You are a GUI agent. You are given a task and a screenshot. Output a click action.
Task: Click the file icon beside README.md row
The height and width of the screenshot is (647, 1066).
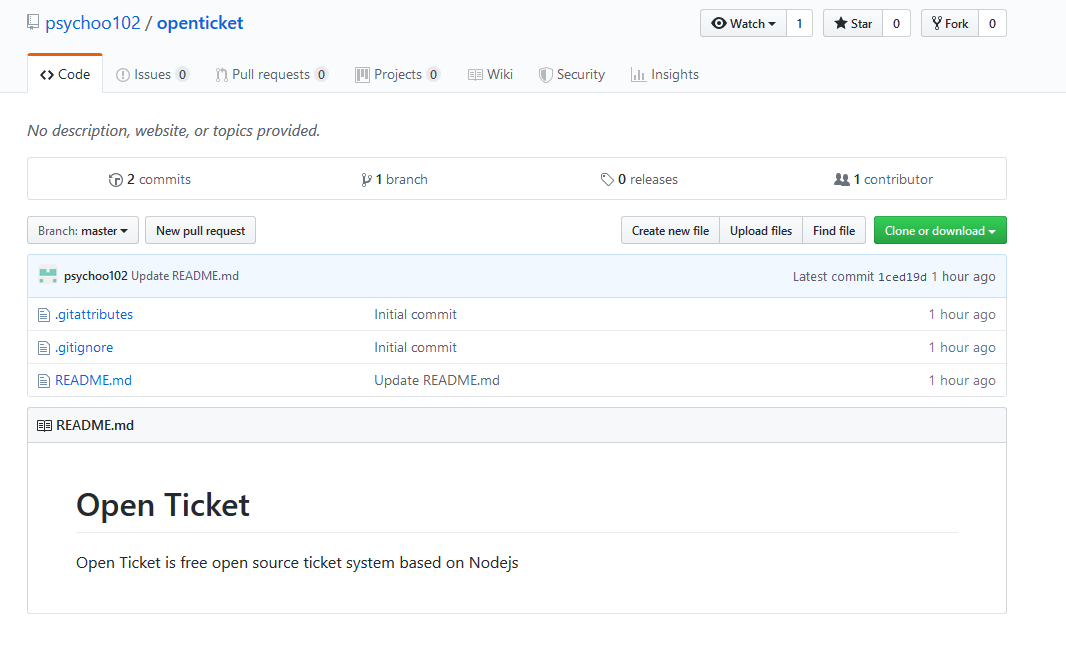[43, 381]
